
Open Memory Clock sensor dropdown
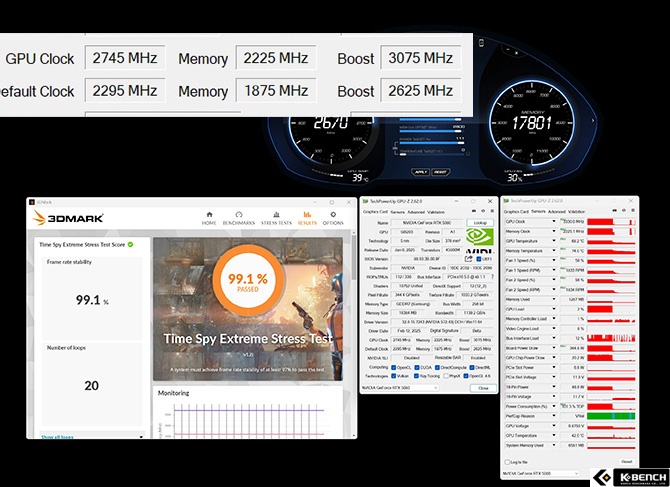click(554, 231)
